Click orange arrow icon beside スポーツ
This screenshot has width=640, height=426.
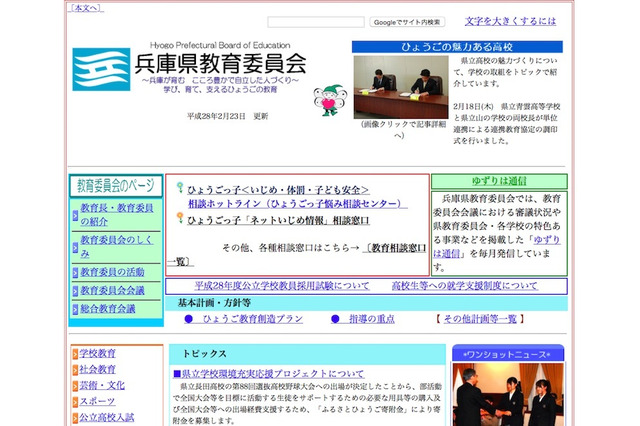point(75,402)
